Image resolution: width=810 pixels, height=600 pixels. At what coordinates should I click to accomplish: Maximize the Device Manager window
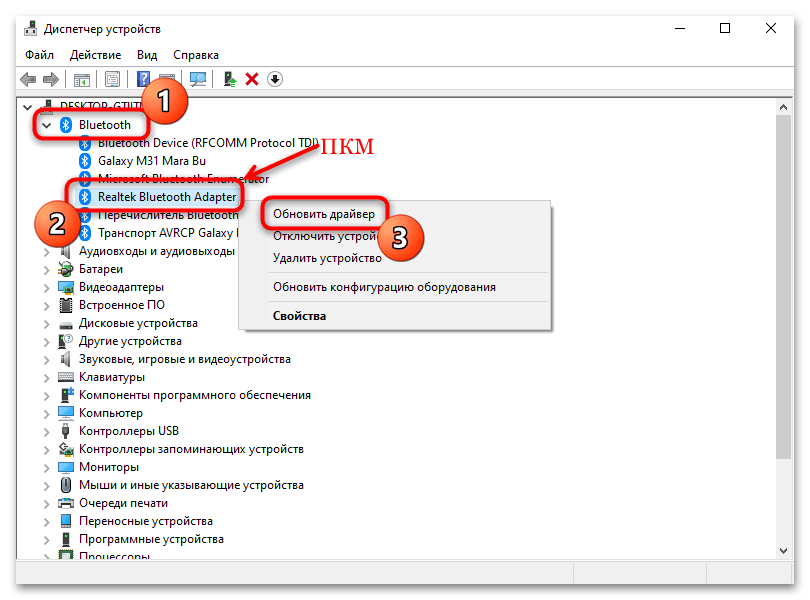(725, 28)
